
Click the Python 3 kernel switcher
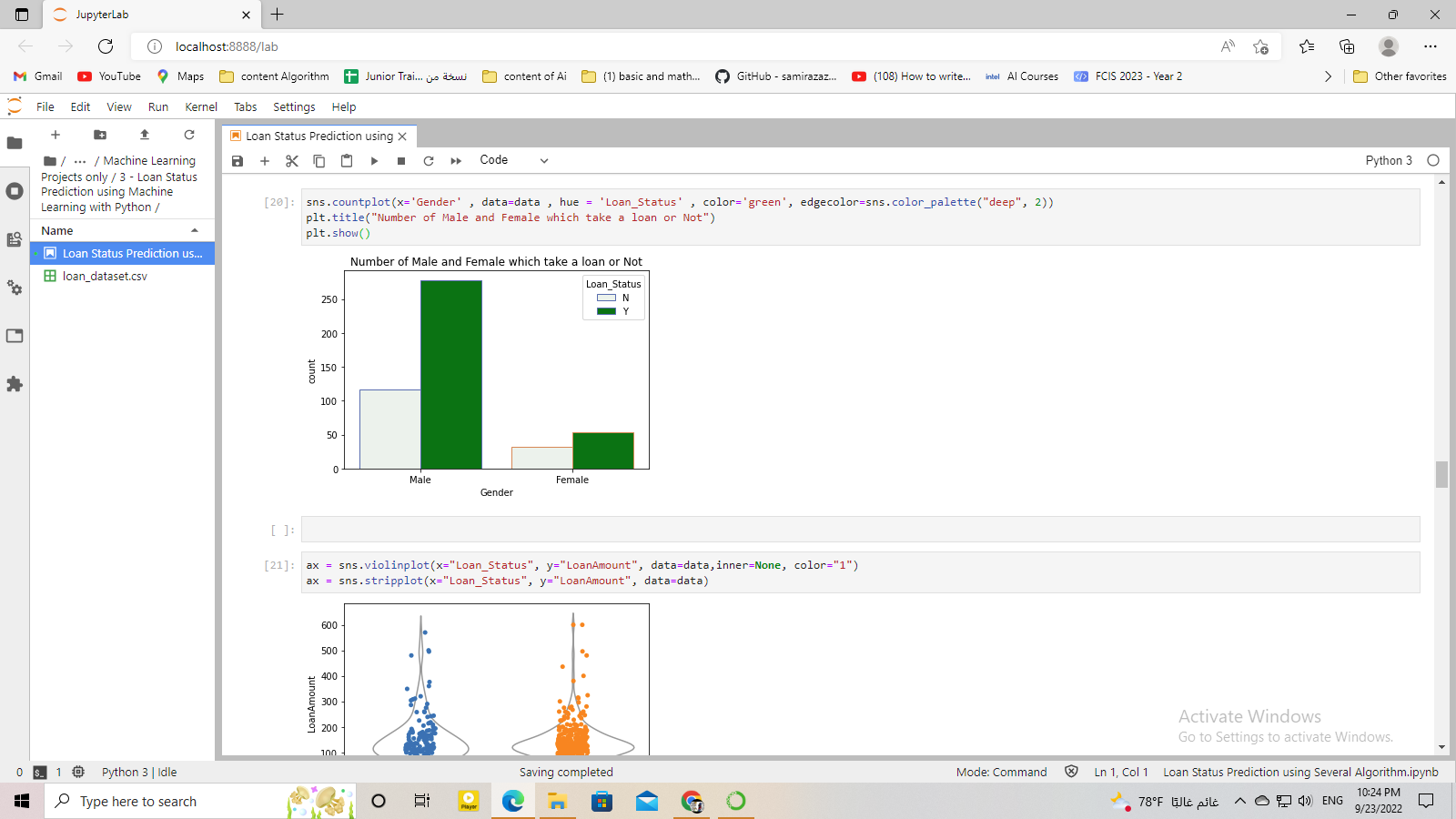pos(1389,160)
